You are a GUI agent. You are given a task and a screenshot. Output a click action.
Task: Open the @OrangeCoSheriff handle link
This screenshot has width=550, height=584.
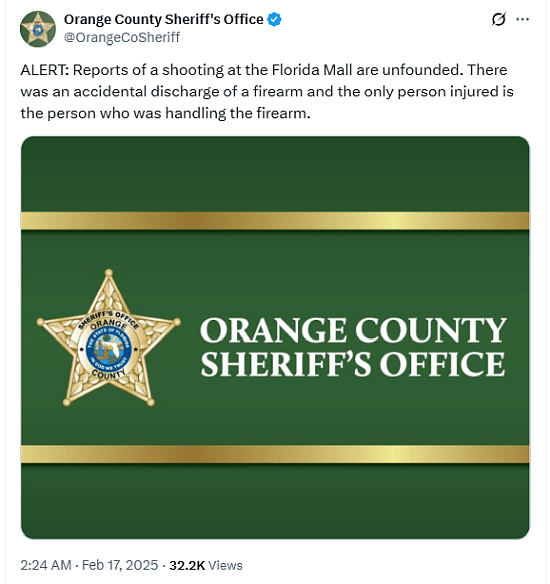pyautogui.click(x=122, y=37)
